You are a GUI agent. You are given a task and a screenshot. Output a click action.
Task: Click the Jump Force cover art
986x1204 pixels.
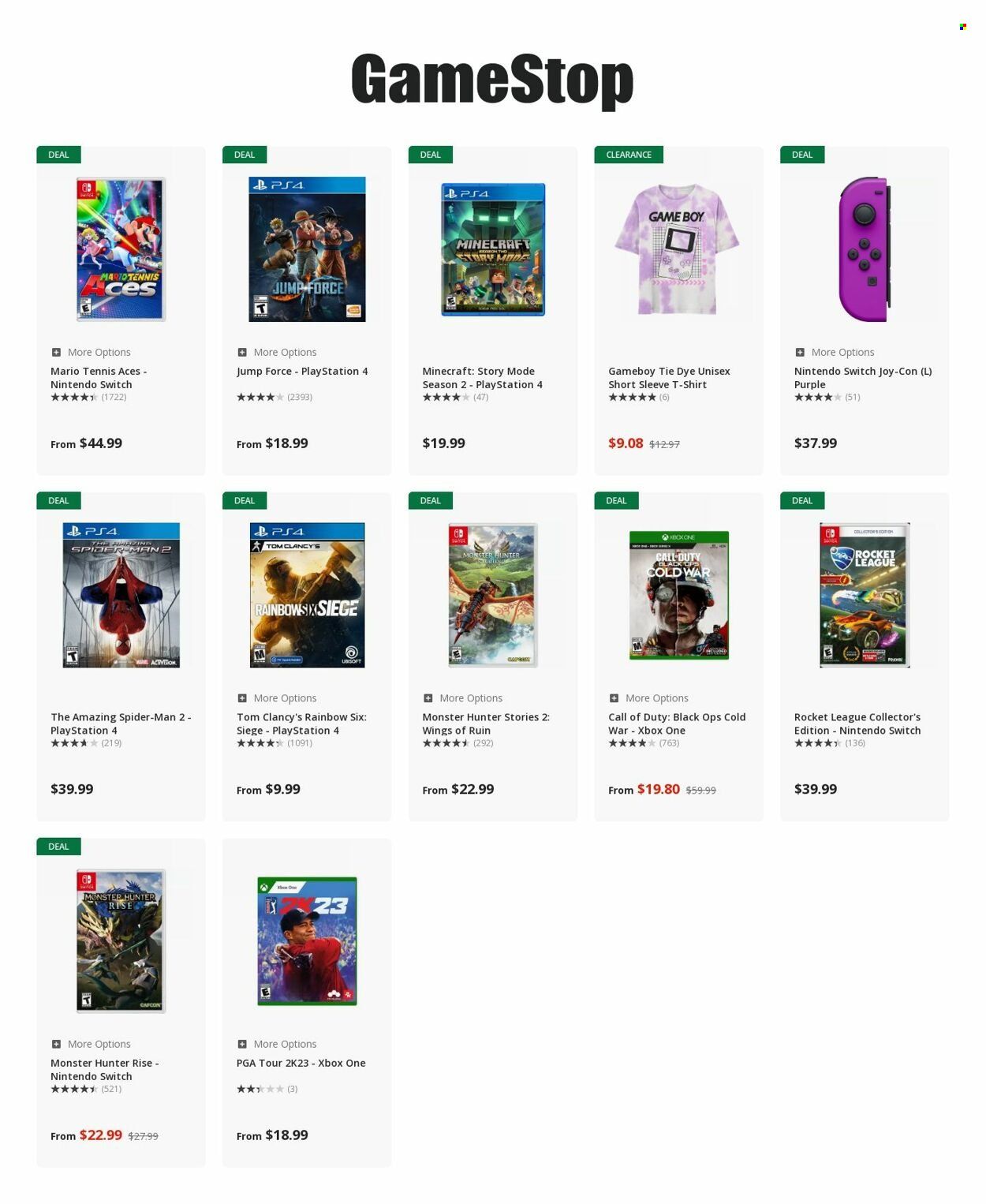(307, 249)
